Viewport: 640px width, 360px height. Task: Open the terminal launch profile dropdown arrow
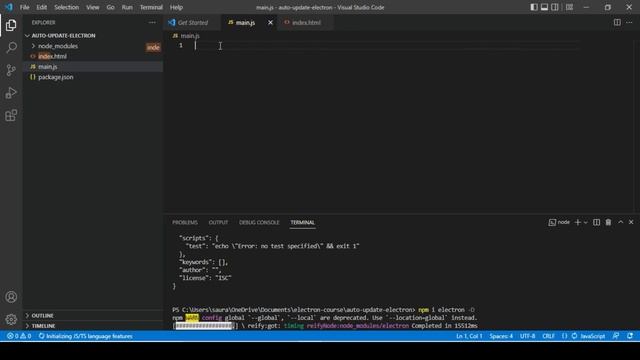(x=586, y=222)
